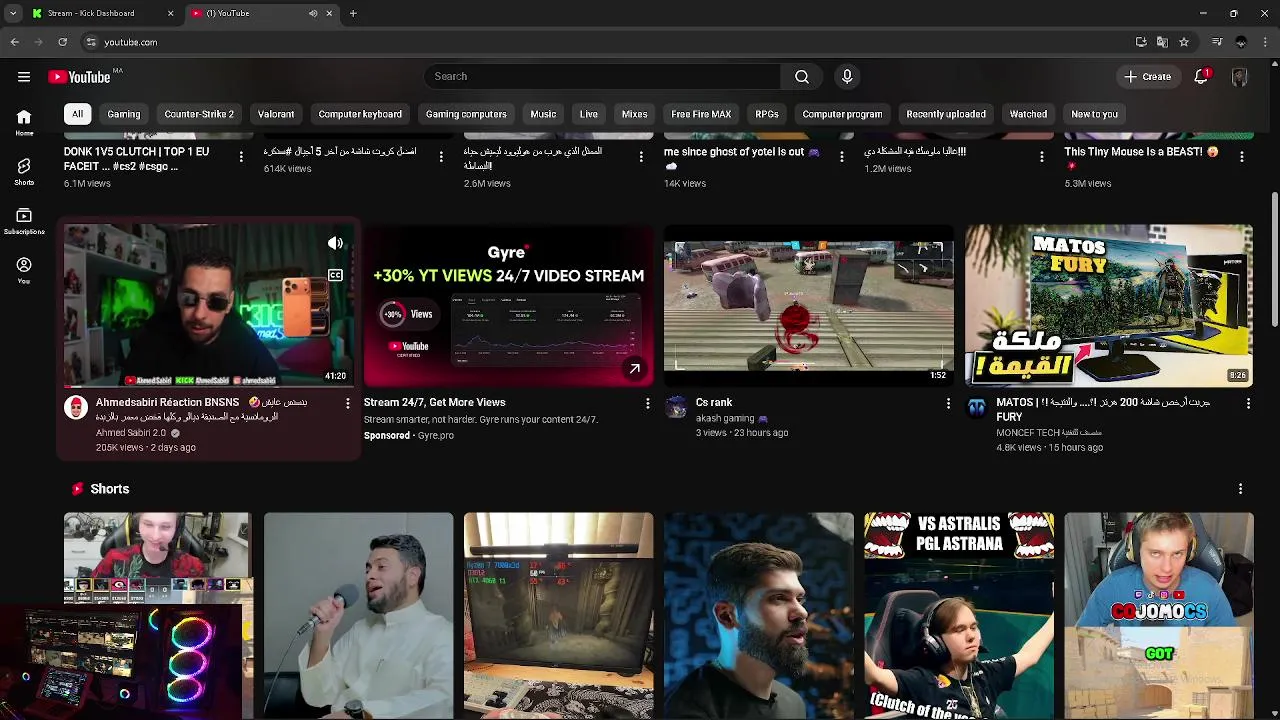Open the GOJOMOCS short
The image size is (1280, 720).
point(1159,616)
